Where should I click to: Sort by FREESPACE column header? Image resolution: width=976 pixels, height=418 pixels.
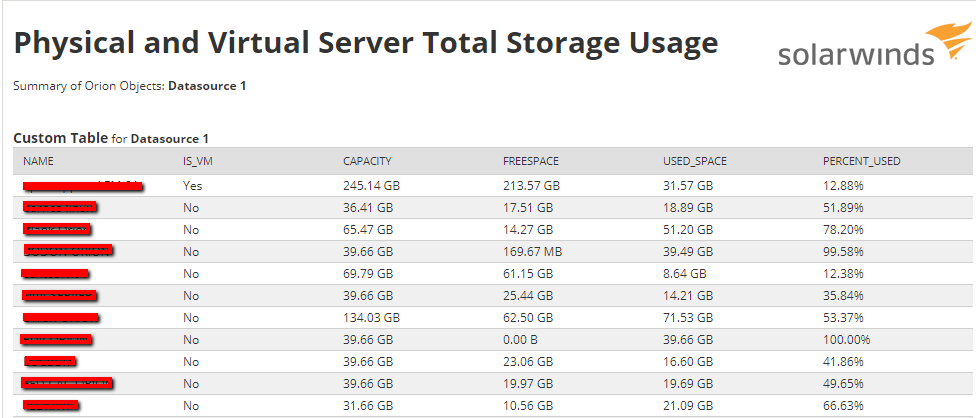pos(531,161)
